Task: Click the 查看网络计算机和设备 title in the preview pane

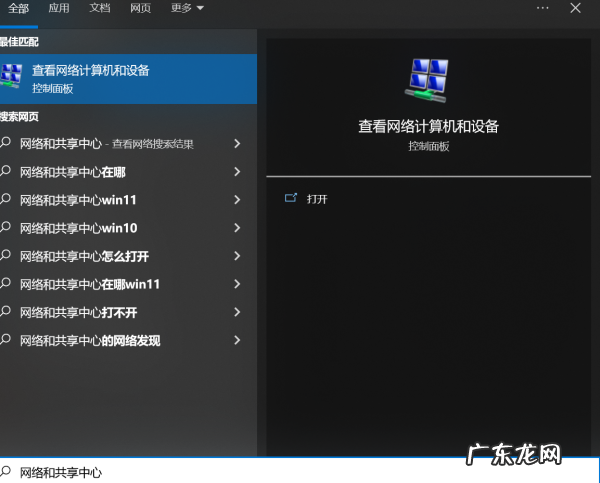Action: [428, 127]
